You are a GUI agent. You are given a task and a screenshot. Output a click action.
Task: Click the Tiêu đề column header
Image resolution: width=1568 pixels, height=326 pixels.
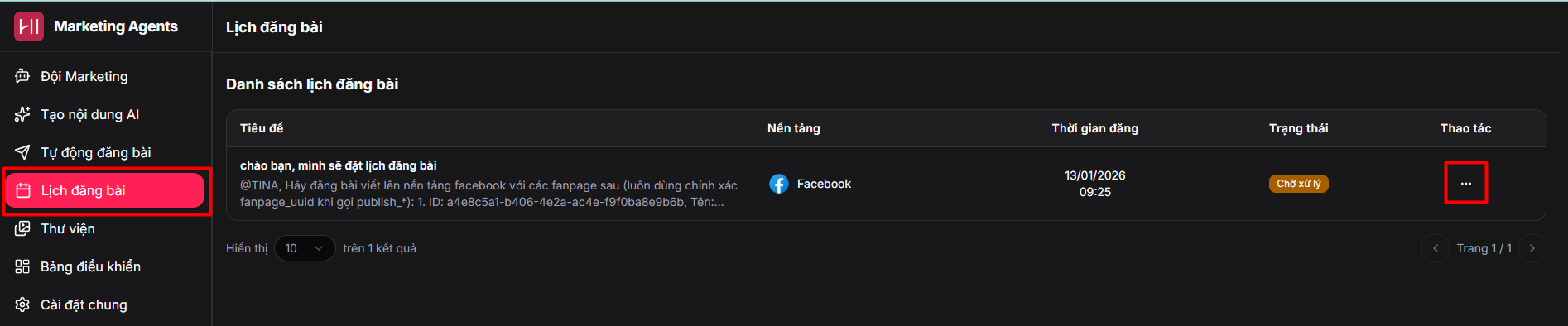(x=262, y=128)
